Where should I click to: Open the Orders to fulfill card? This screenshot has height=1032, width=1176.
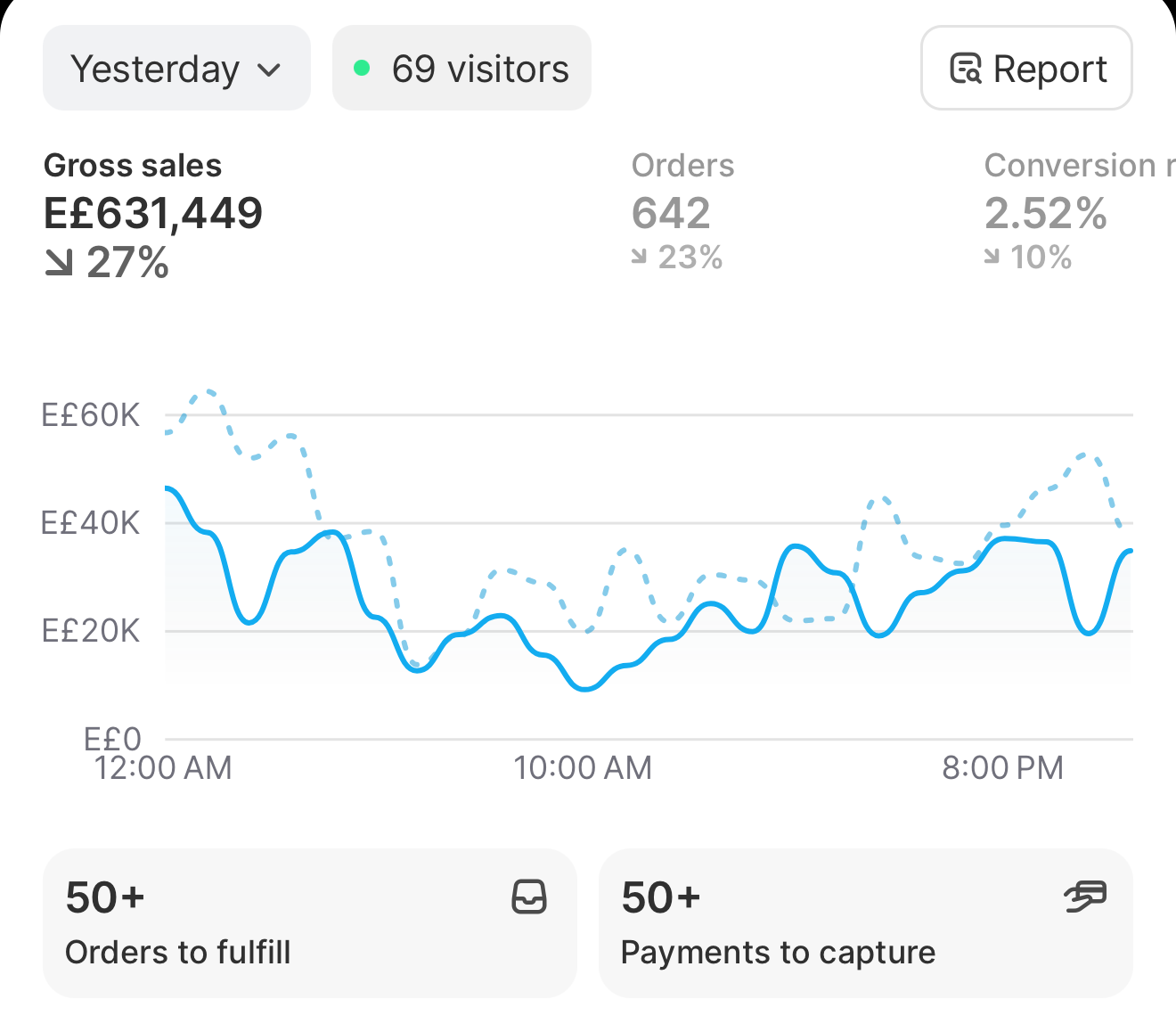pos(310,923)
